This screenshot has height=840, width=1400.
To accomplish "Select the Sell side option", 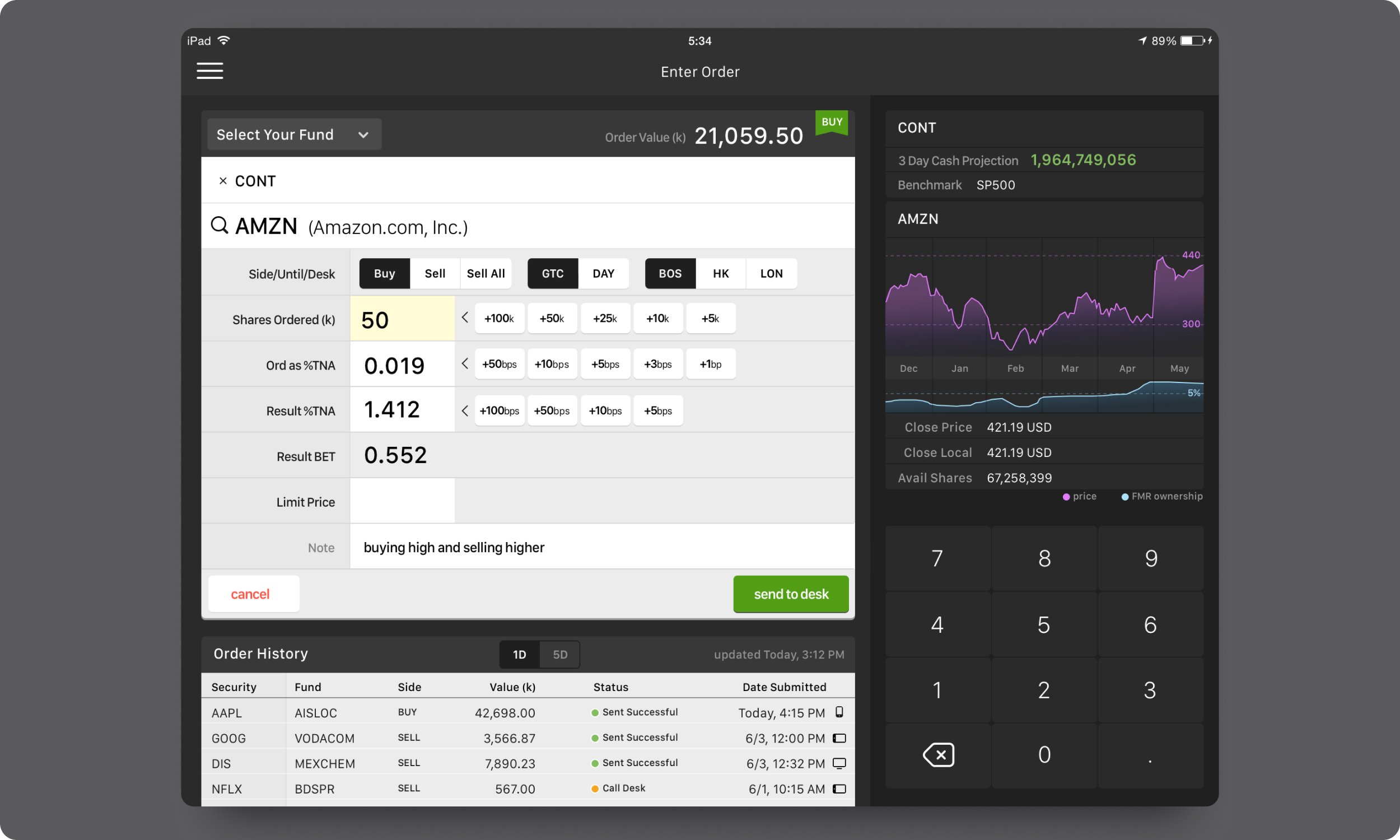I will click(435, 274).
